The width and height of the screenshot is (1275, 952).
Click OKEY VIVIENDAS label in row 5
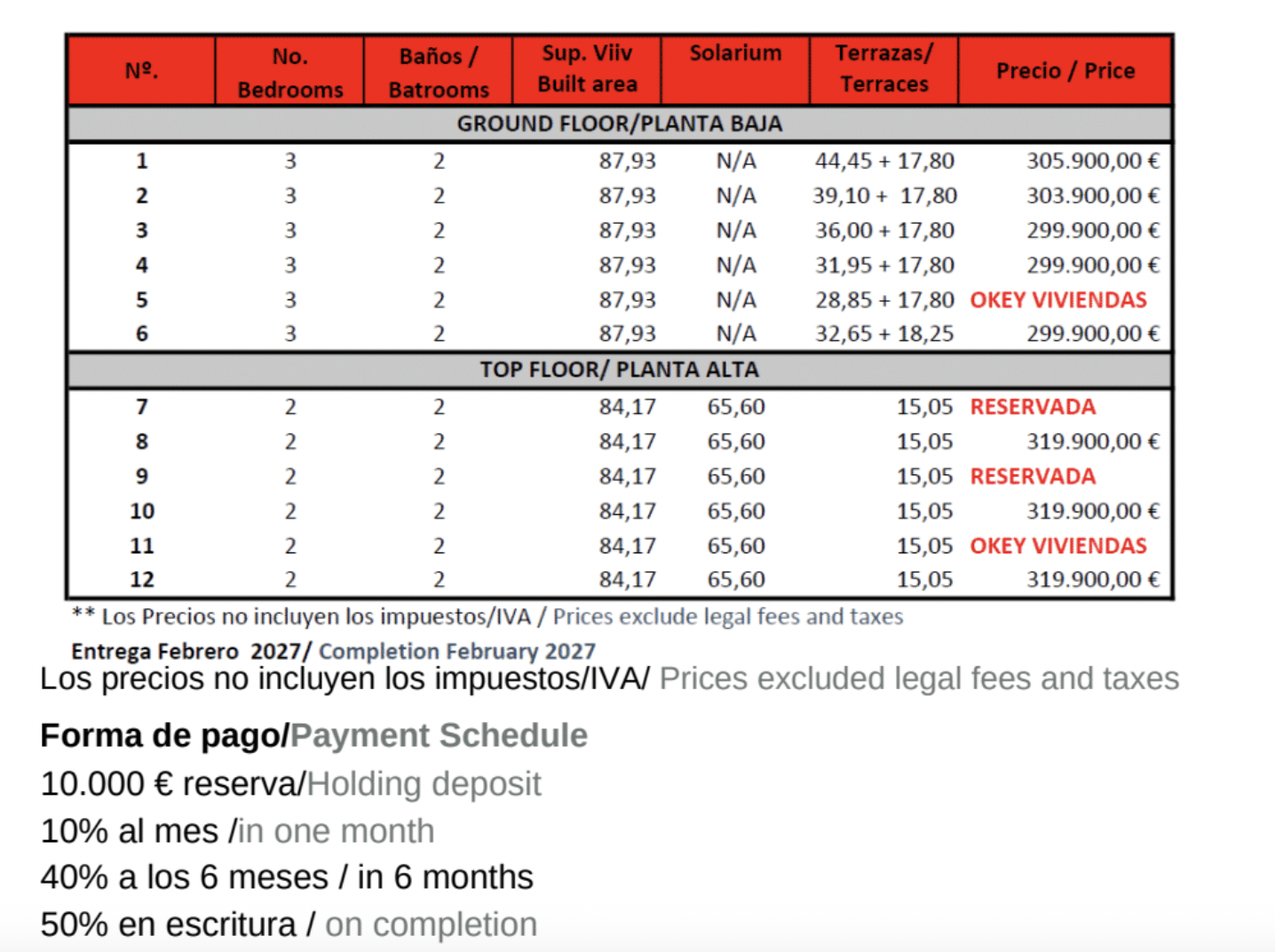1057,300
